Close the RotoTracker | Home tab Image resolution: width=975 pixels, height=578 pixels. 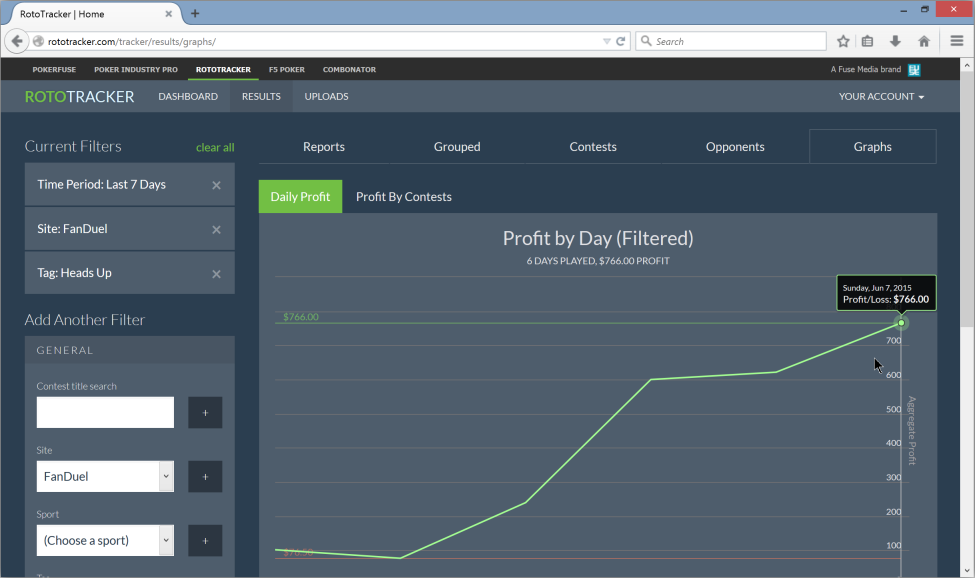click(x=169, y=14)
